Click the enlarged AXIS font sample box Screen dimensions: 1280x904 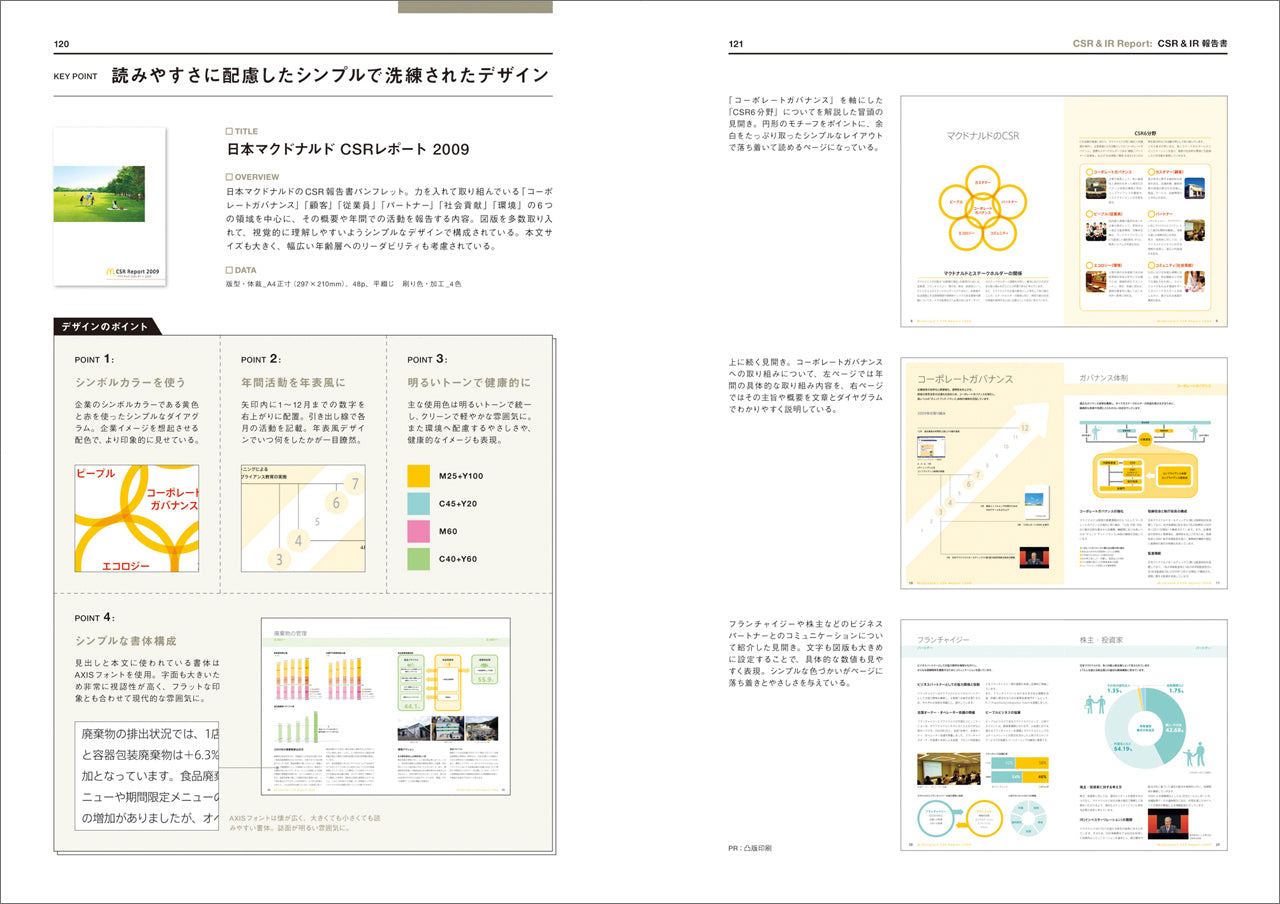pos(147,776)
